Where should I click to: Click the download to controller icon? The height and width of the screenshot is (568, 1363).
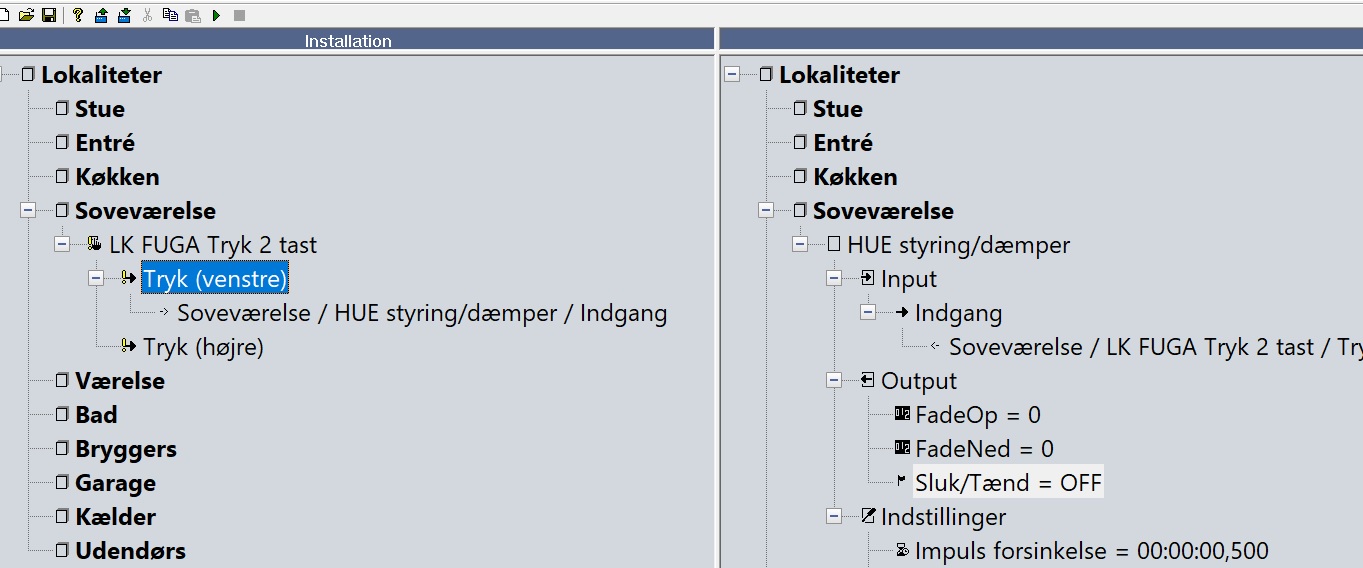(x=124, y=15)
